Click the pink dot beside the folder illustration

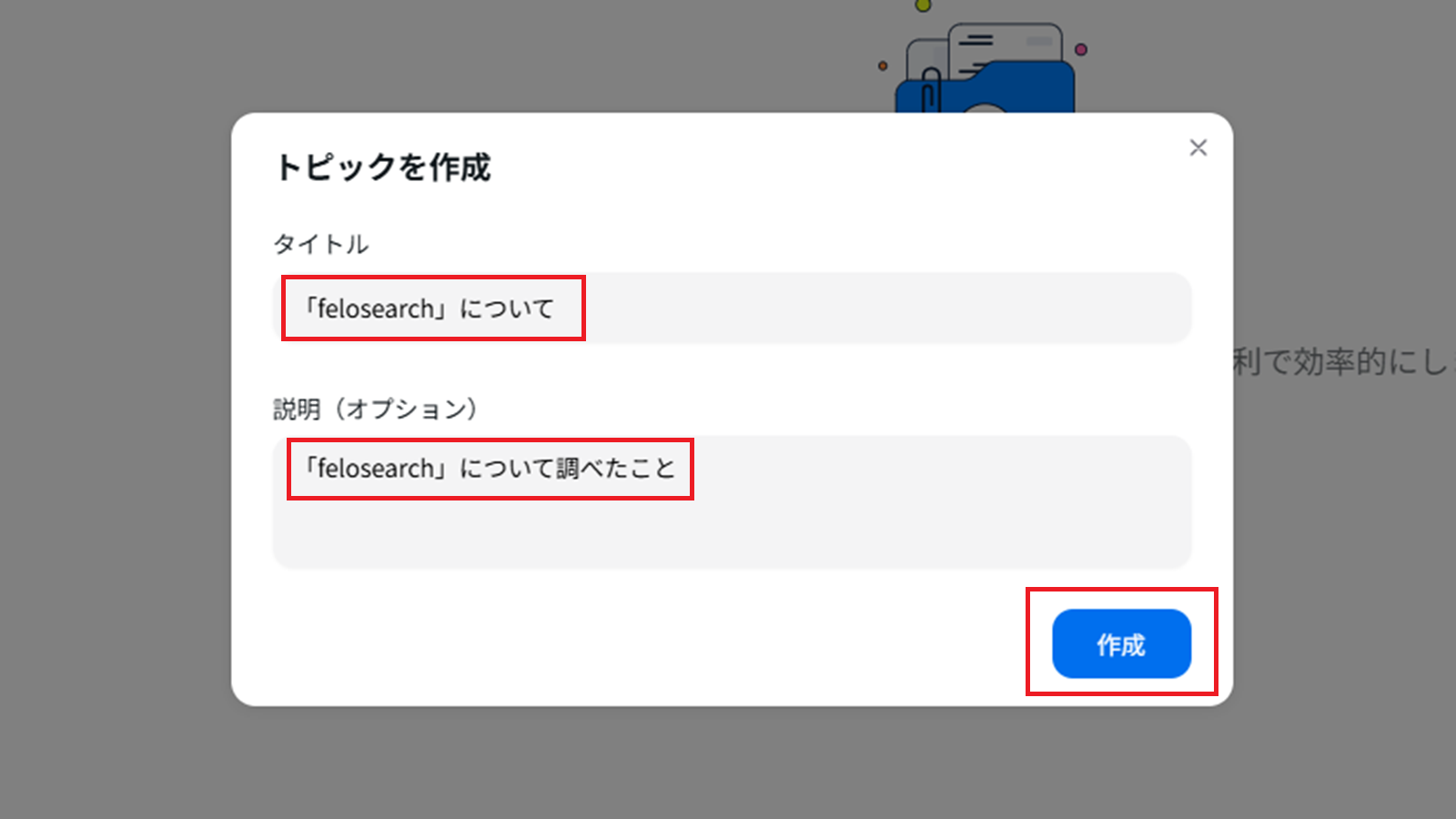[x=1081, y=49]
